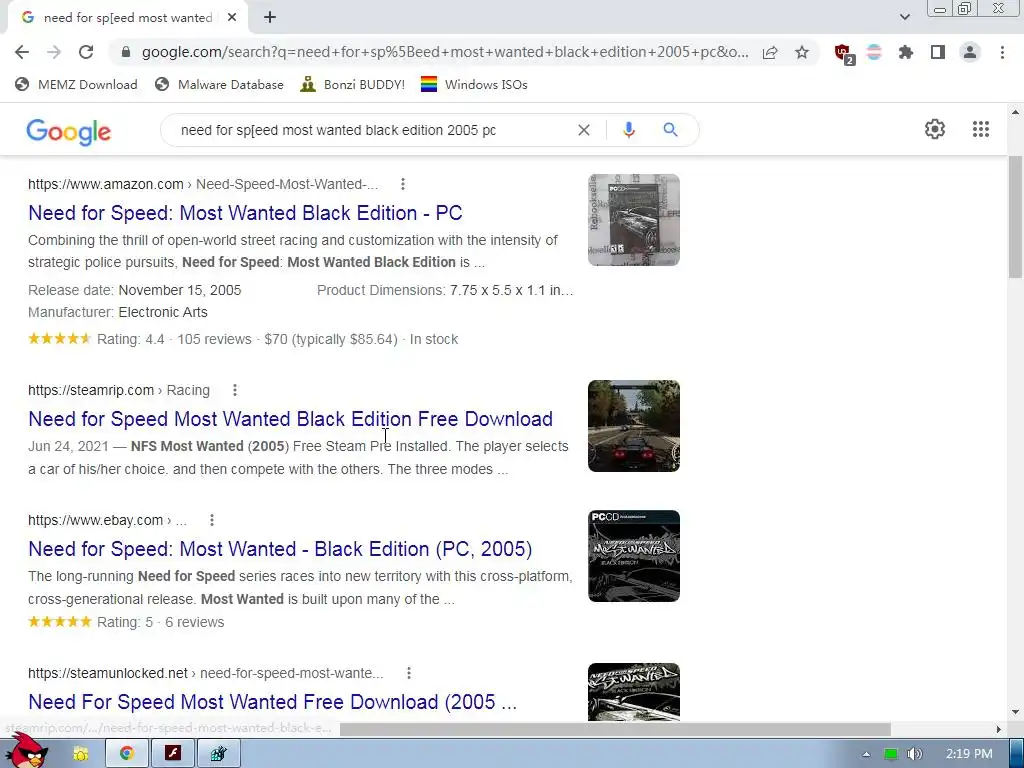This screenshot has width=1024, height=768.
Task: Open the Chrome profile avatar
Action: click(970, 52)
